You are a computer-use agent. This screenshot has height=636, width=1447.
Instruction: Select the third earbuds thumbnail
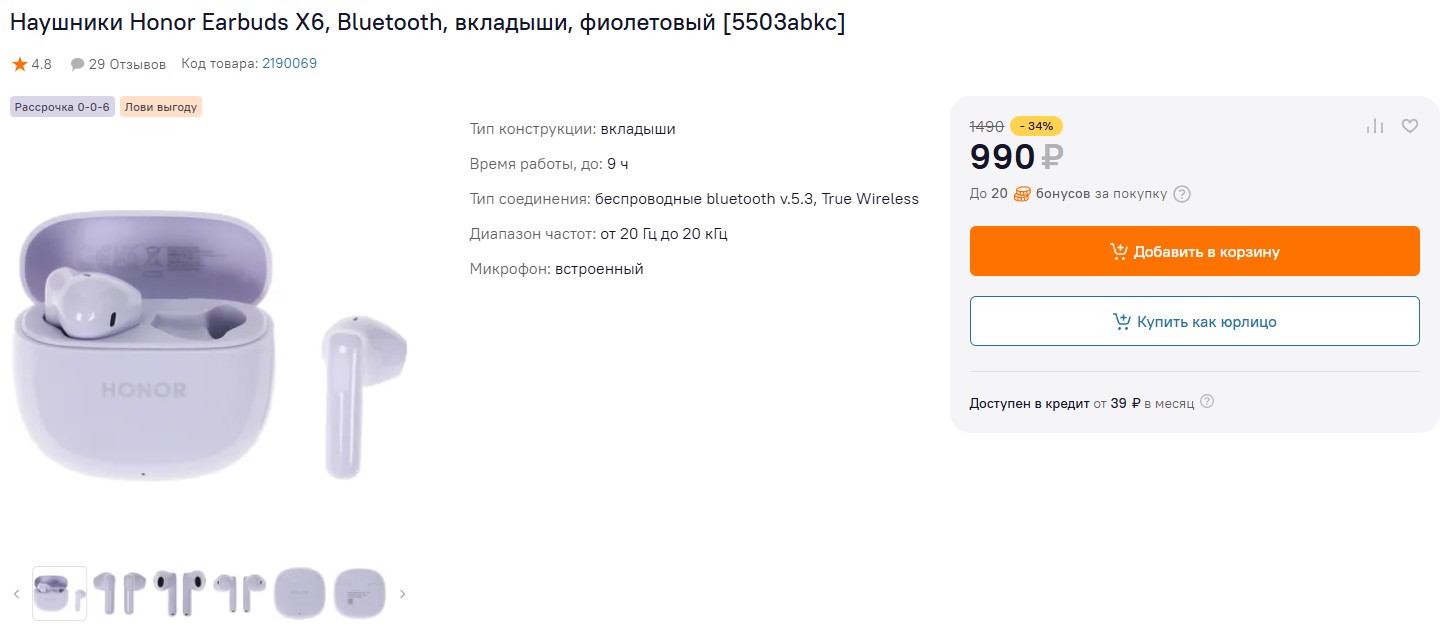179,593
